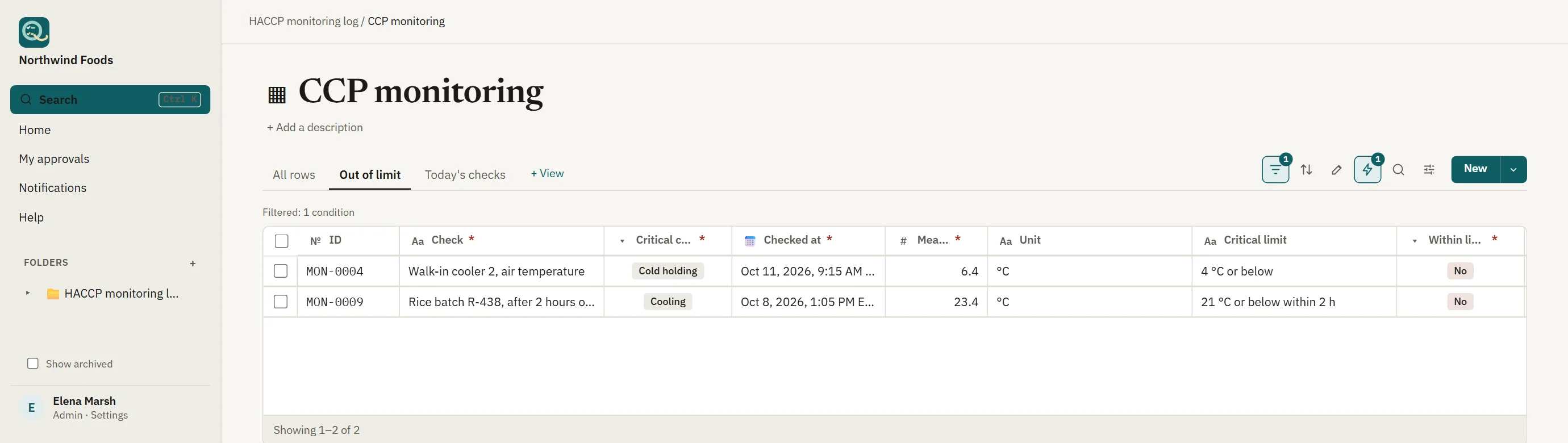Open the Critical c... column header
The width and height of the screenshot is (1568, 443).
(x=668, y=240)
